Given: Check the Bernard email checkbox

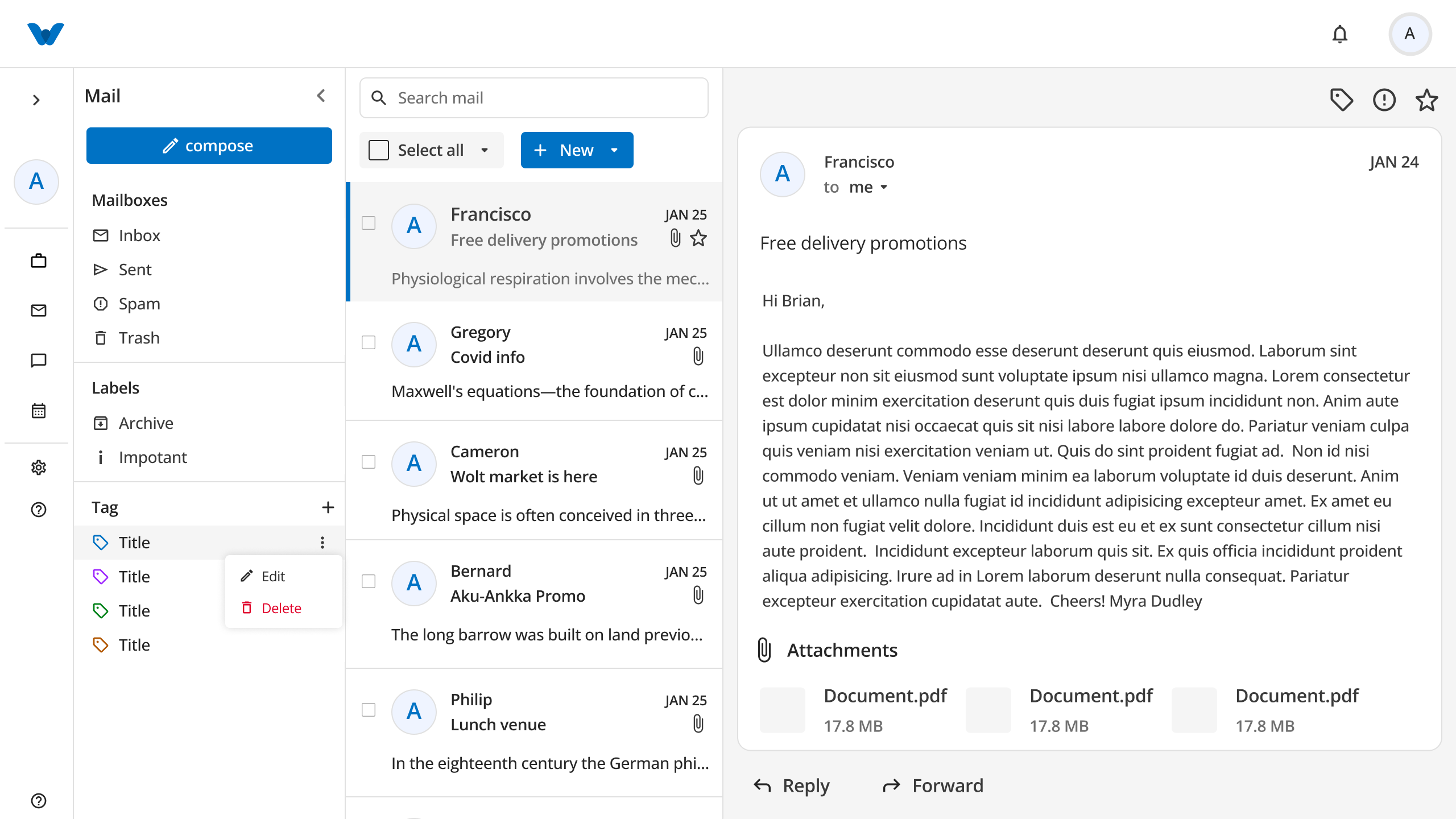Looking at the screenshot, I should click(x=369, y=581).
